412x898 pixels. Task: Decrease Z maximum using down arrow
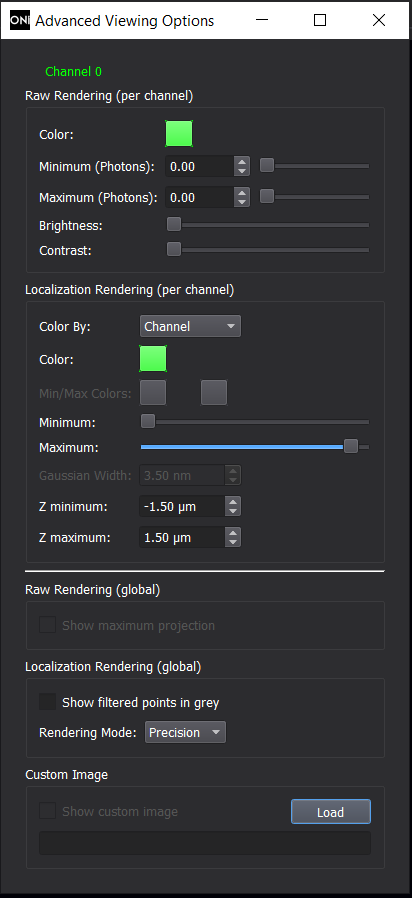pos(233,542)
